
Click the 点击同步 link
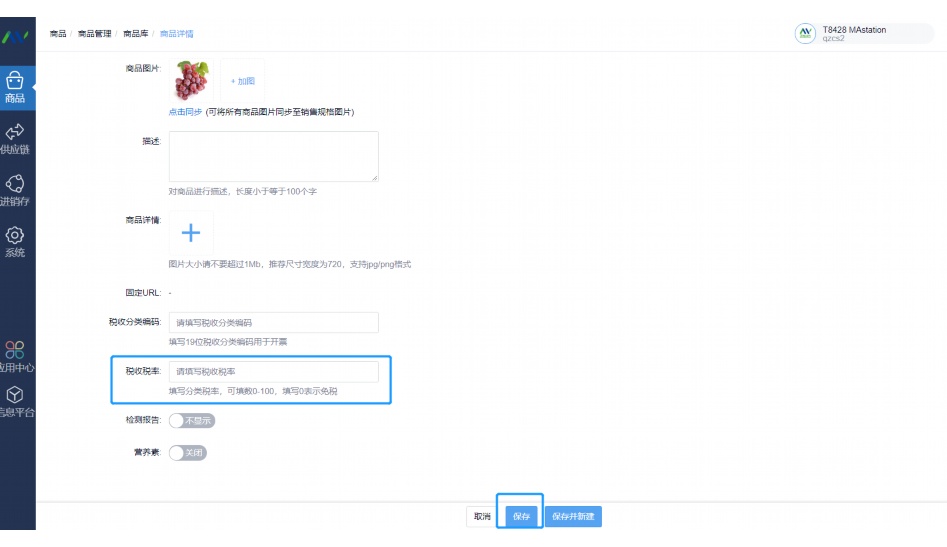point(185,112)
